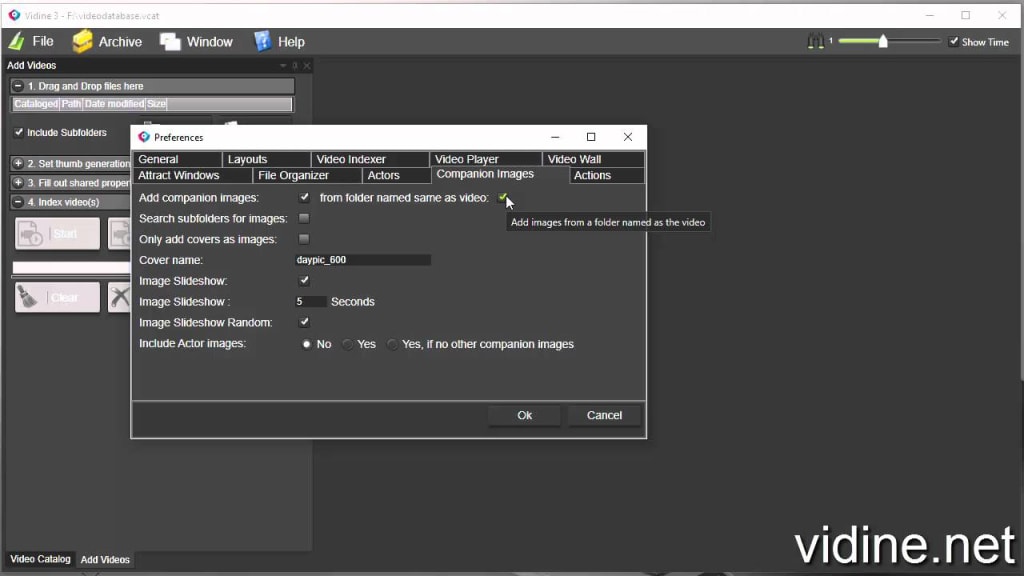Click the Cataloged column header
The width and height of the screenshot is (1024, 576).
(36, 104)
